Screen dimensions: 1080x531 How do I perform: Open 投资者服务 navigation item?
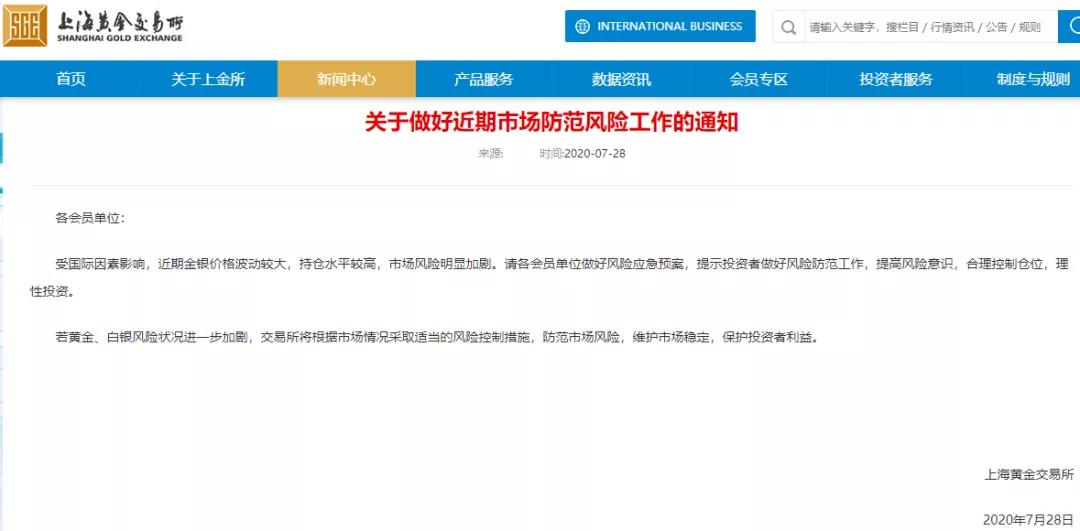(895, 79)
